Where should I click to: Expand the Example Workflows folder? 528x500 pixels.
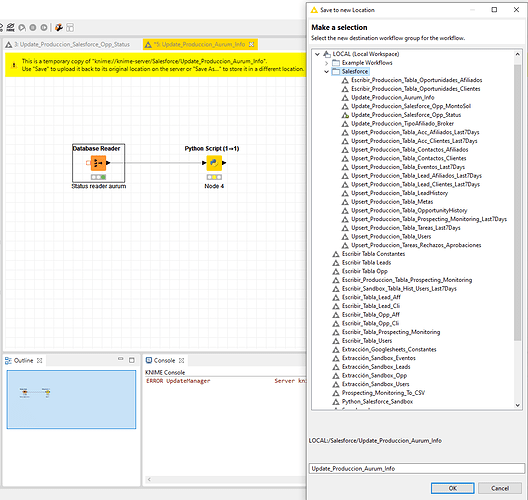pyautogui.click(x=326, y=63)
